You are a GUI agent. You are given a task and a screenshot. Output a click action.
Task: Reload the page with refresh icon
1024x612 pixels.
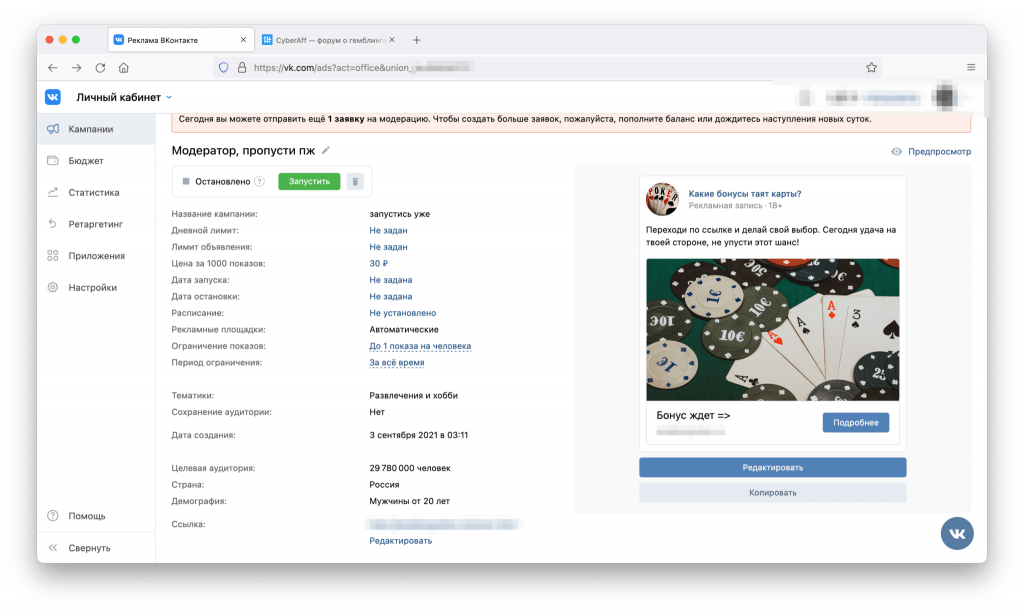coord(100,67)
